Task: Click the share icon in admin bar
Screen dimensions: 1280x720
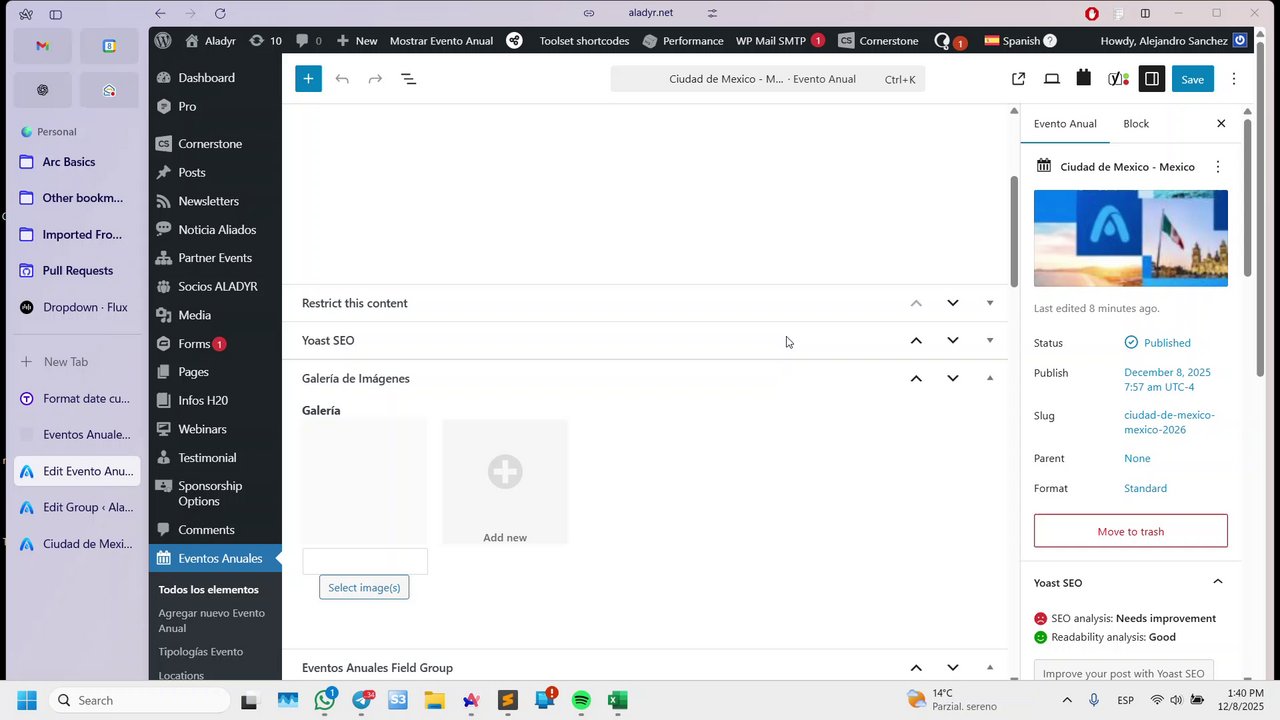Action: pyautogui.click(x=514, y=41)
